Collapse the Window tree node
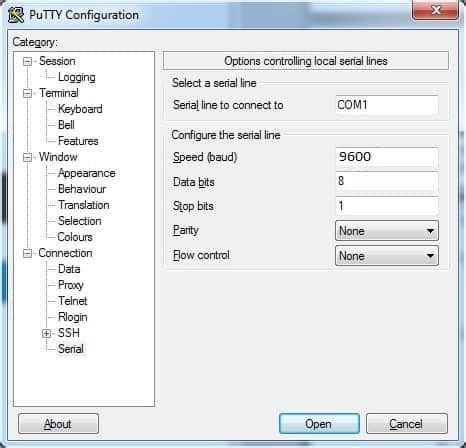The height and width of the screenshot is (448, 466). click(27, 157)
